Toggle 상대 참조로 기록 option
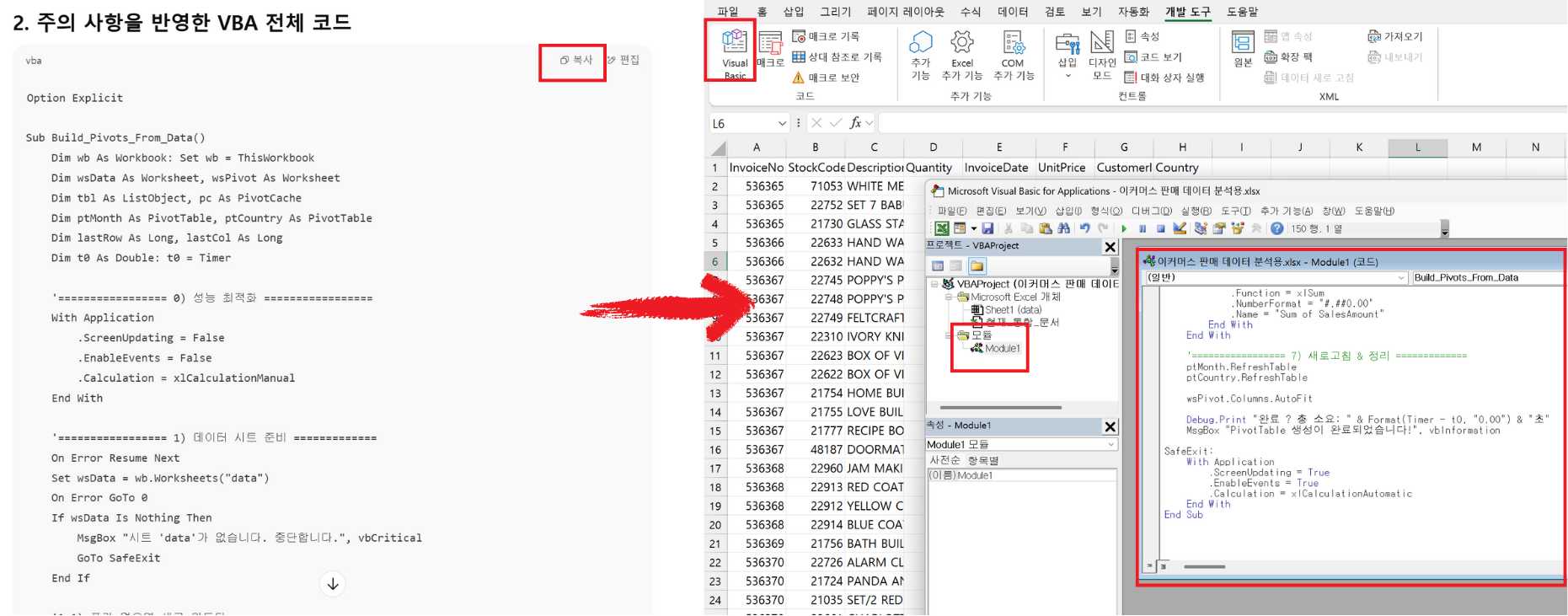The image size is (1568, 616). pyautogui.click(x=837, y=56)
